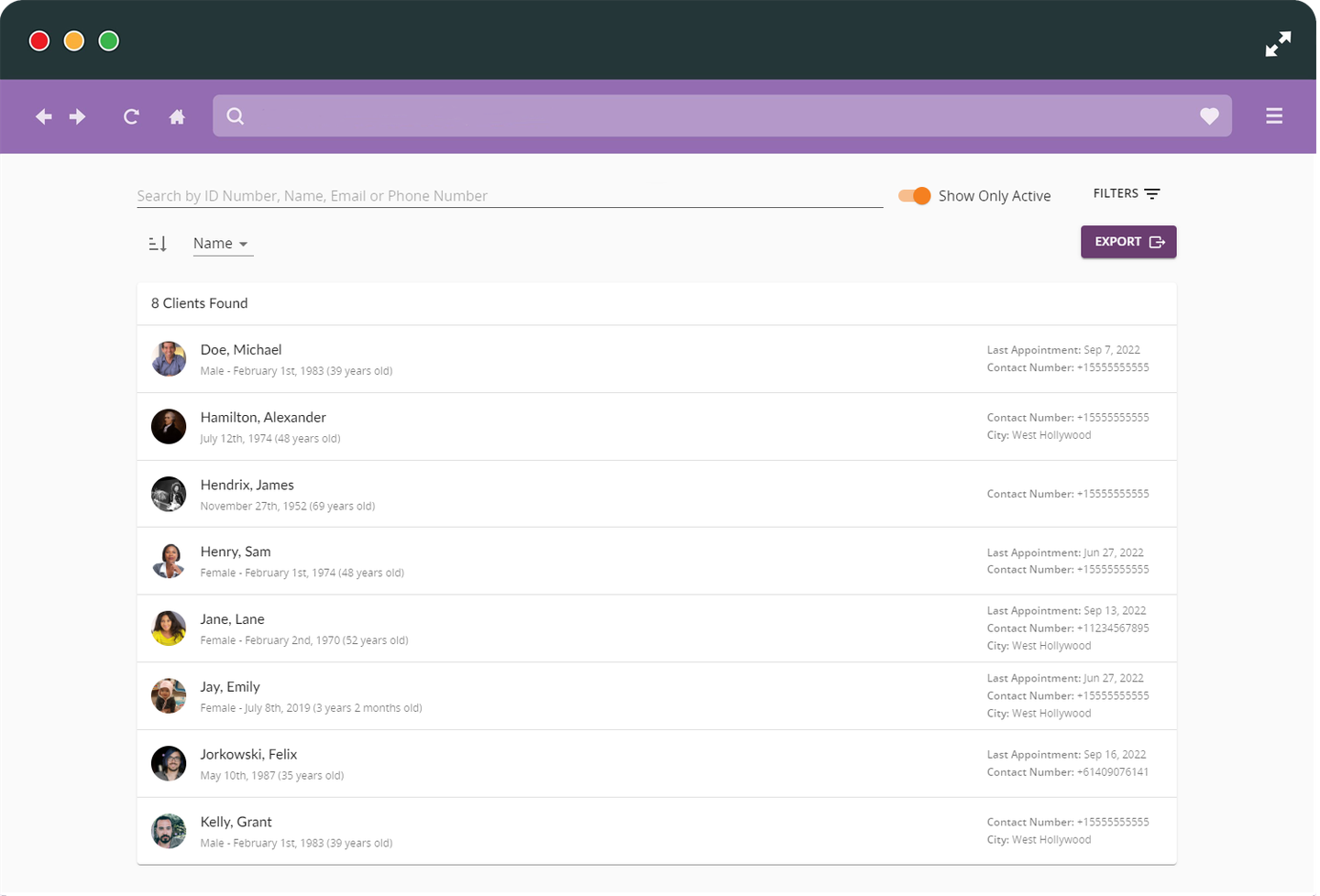Open the Name sort-by dropdown
Viewport: 1320px width, 896px height.
coord(223,244)
